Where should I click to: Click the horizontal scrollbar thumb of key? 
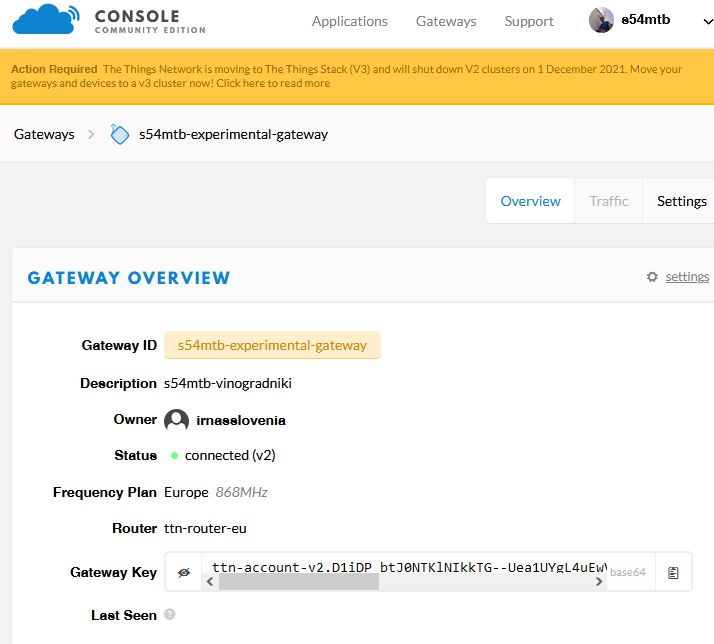(x=299, y=582)
